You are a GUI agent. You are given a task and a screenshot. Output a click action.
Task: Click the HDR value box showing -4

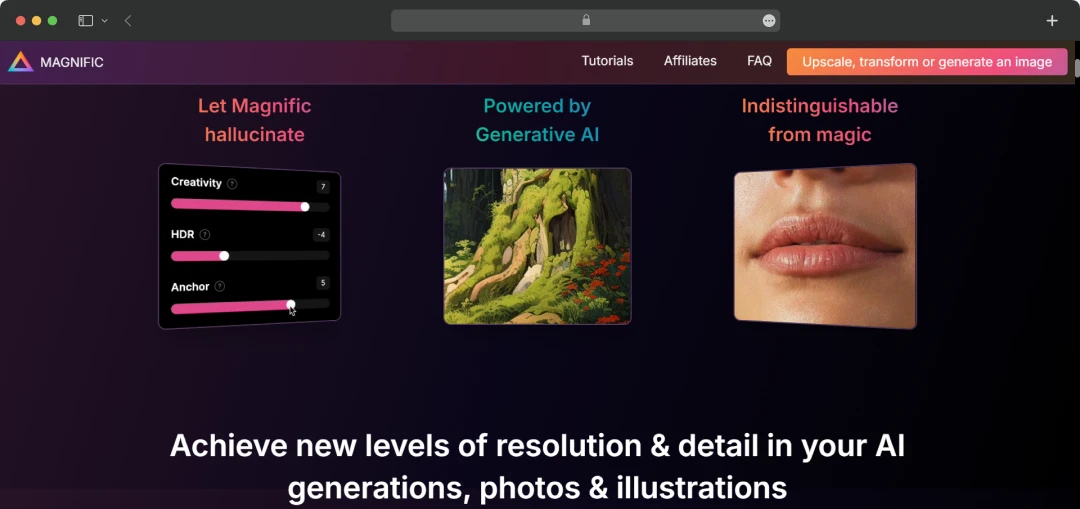pyautogui.click(x=321, y=236)
